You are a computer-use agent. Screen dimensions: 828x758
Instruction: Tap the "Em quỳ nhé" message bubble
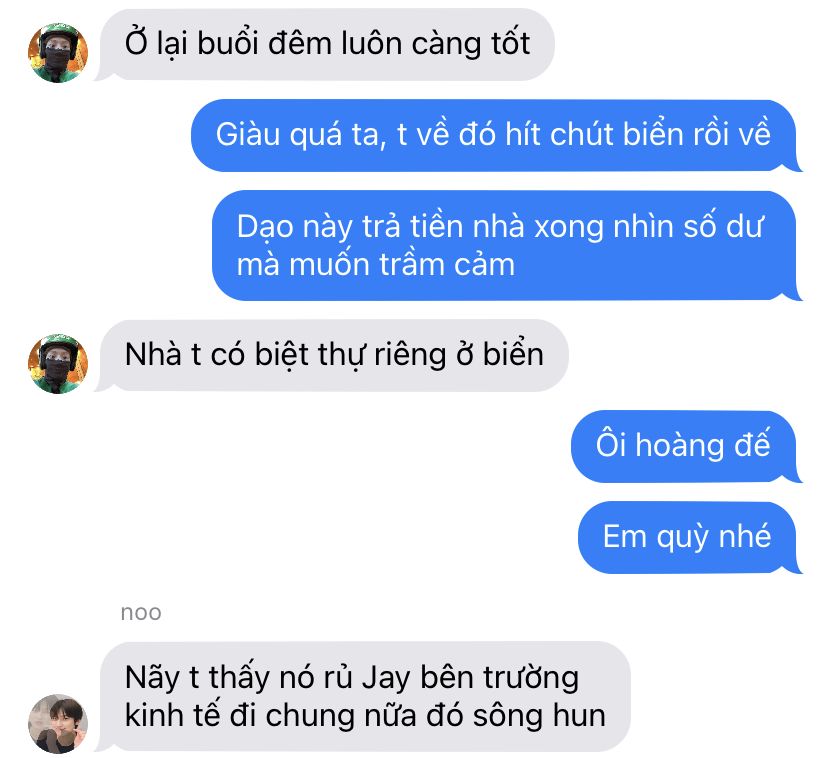(689, 537)
